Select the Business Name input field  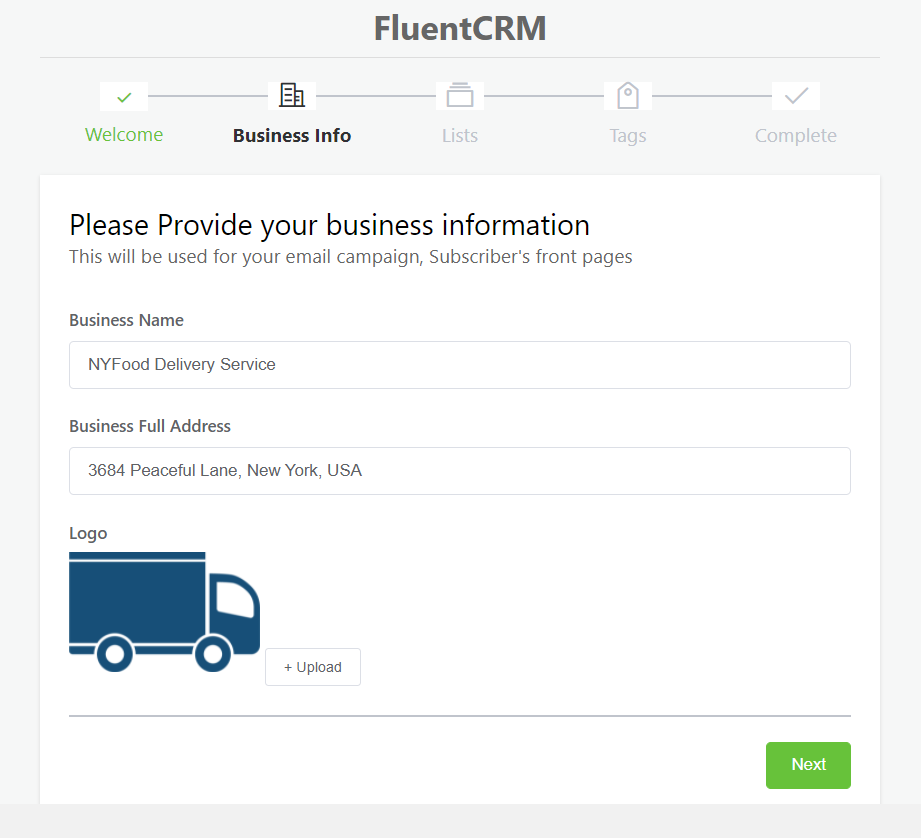point(459,365)
